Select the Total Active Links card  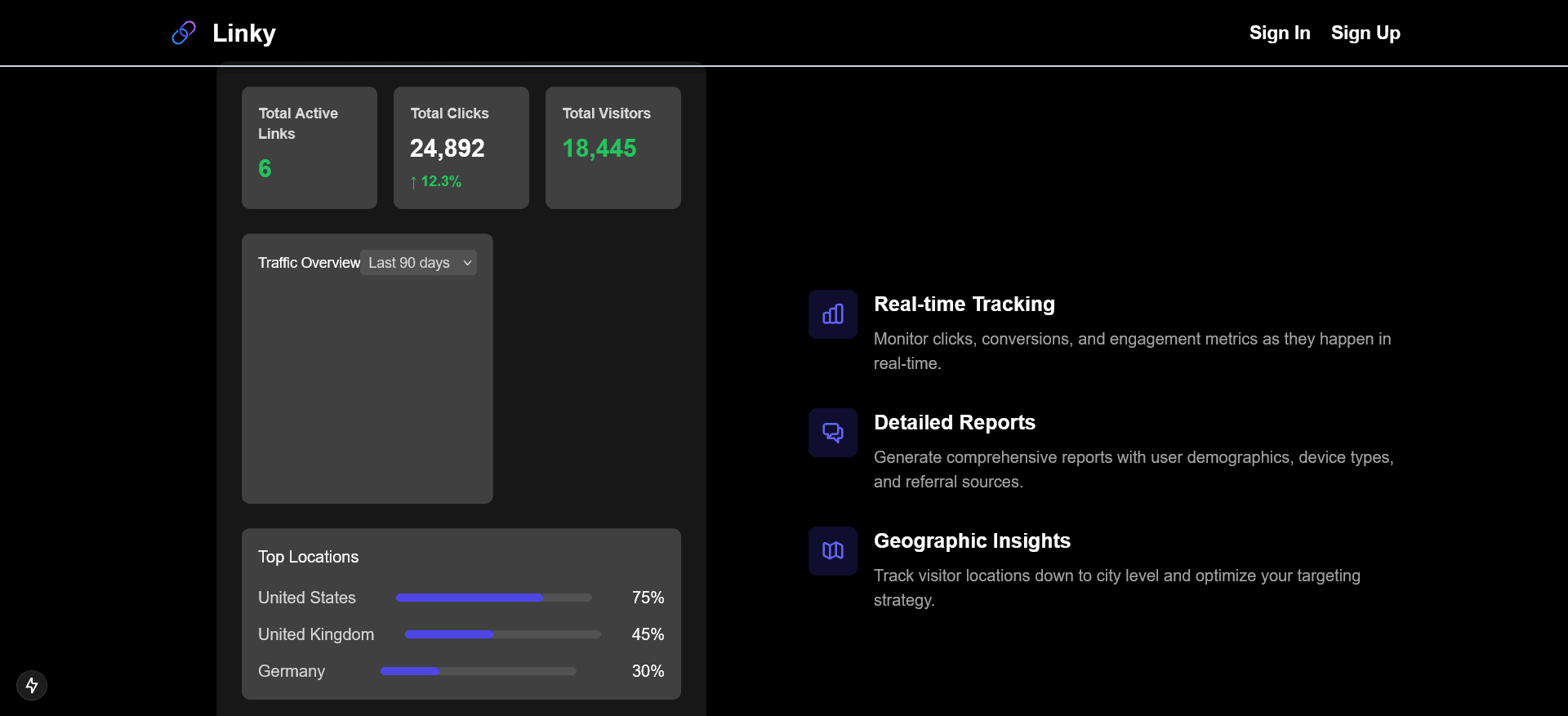coord(310,148)
